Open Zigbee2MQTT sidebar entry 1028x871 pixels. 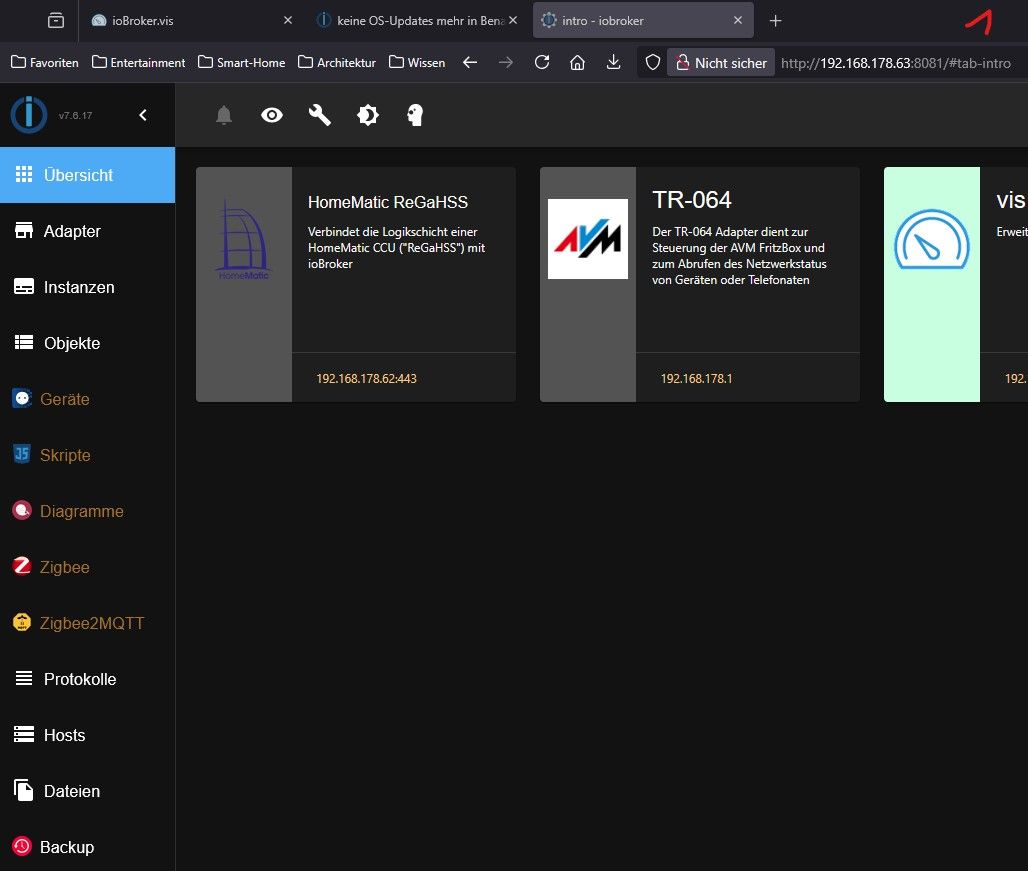pos(91,623)
